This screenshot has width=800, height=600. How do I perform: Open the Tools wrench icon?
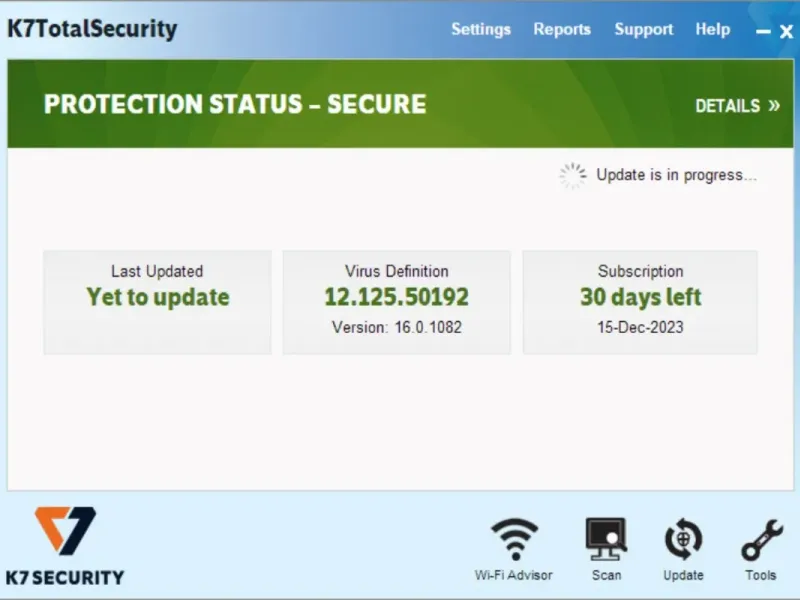point(762,540)
